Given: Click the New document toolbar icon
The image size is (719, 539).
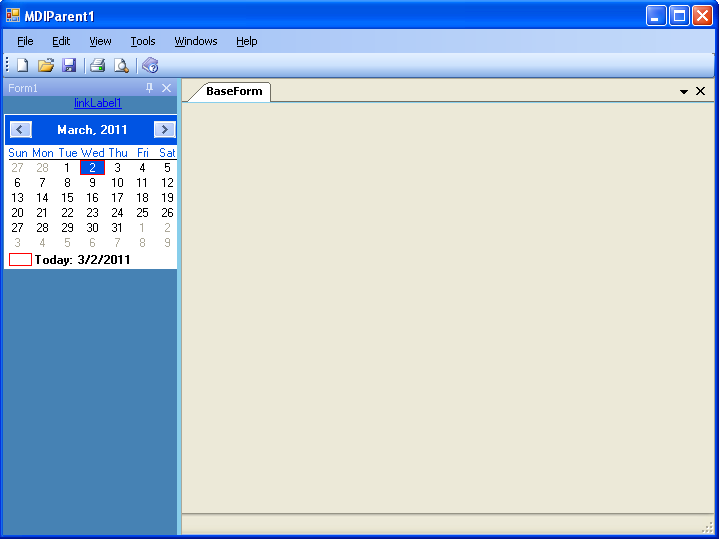Looking at the screenshot, I should (22, 65).
